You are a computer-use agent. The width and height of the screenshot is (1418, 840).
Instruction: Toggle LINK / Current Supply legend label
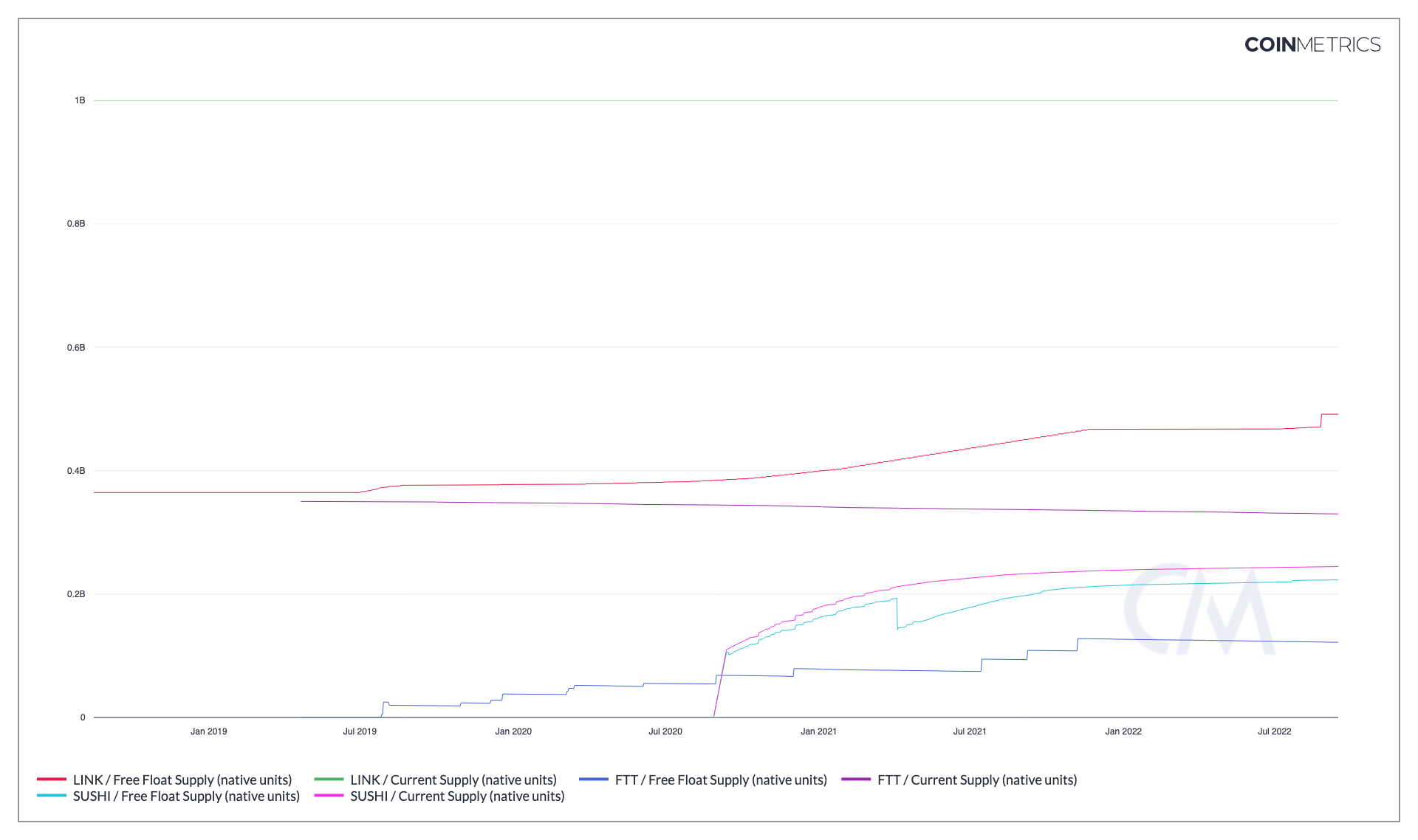453,779
